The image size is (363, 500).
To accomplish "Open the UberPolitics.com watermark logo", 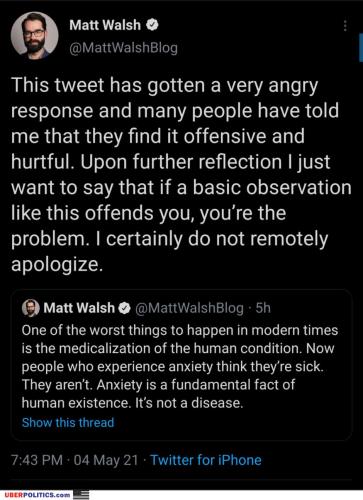I will (38, 495).
